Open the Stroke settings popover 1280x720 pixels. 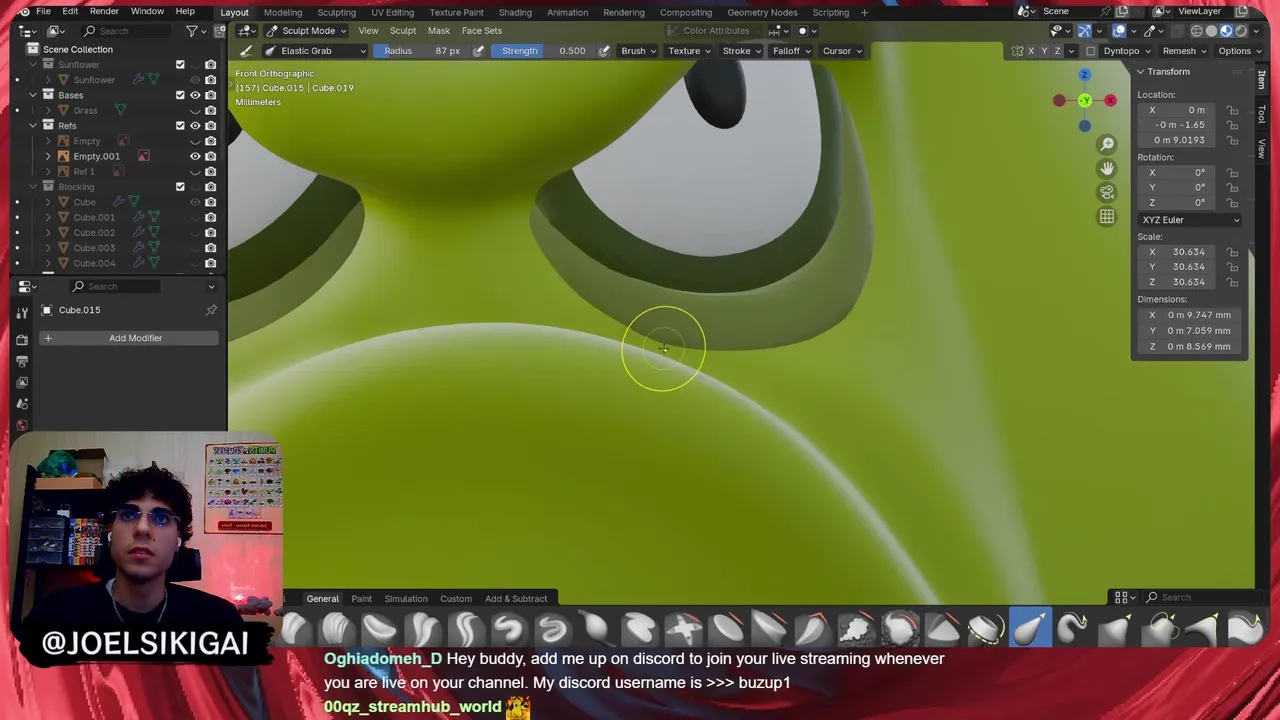point(741,51)
